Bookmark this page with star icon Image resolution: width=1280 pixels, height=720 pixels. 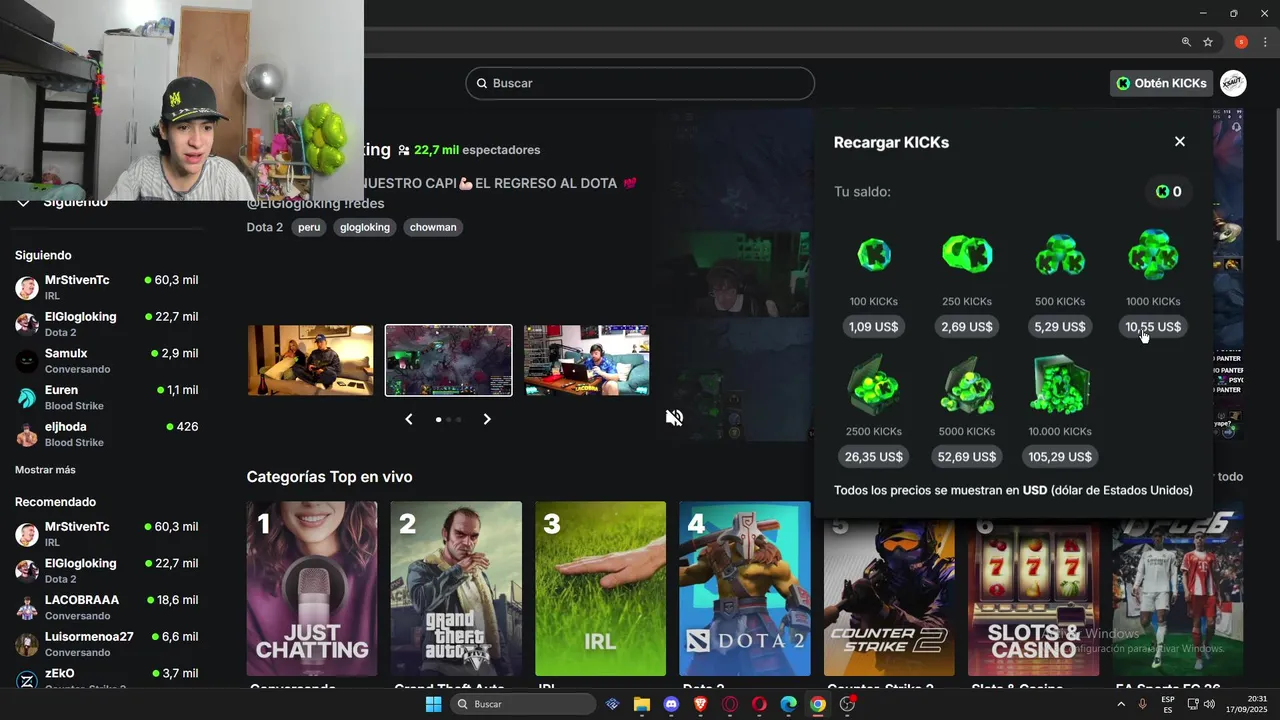click(x=1208, y=42)
